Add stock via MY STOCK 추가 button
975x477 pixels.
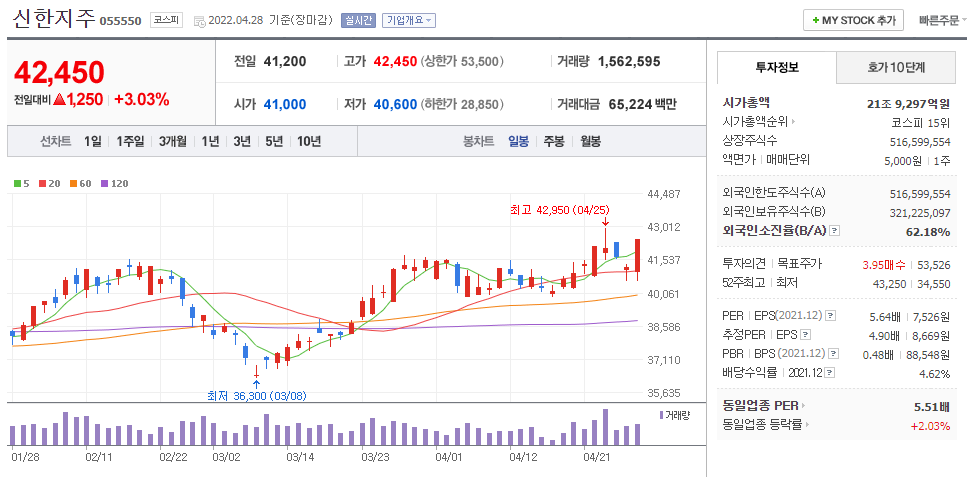point(853,21)
